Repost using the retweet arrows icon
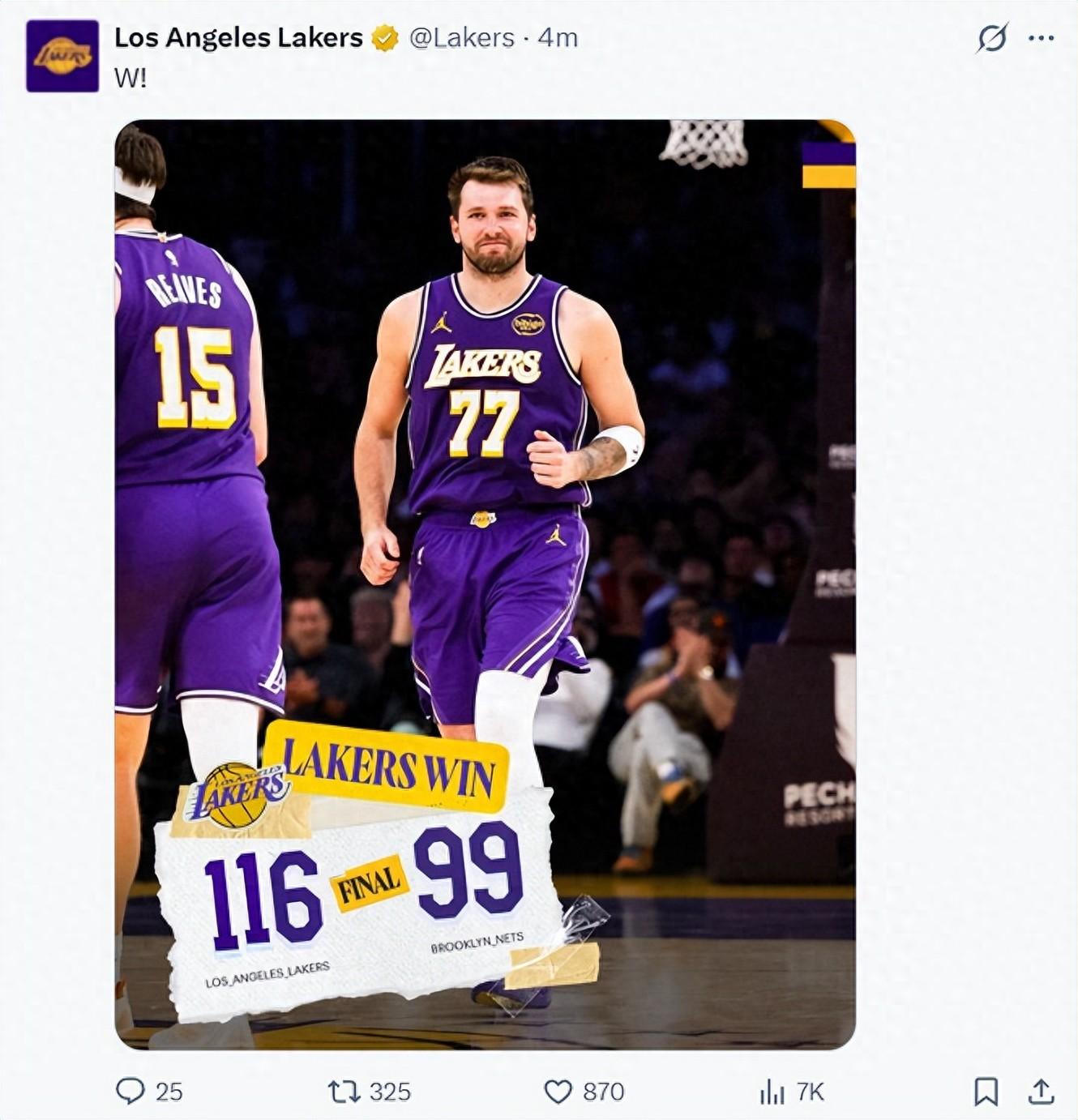The width and height of the screenshot is (1078, 1120). pos(344,1091)
